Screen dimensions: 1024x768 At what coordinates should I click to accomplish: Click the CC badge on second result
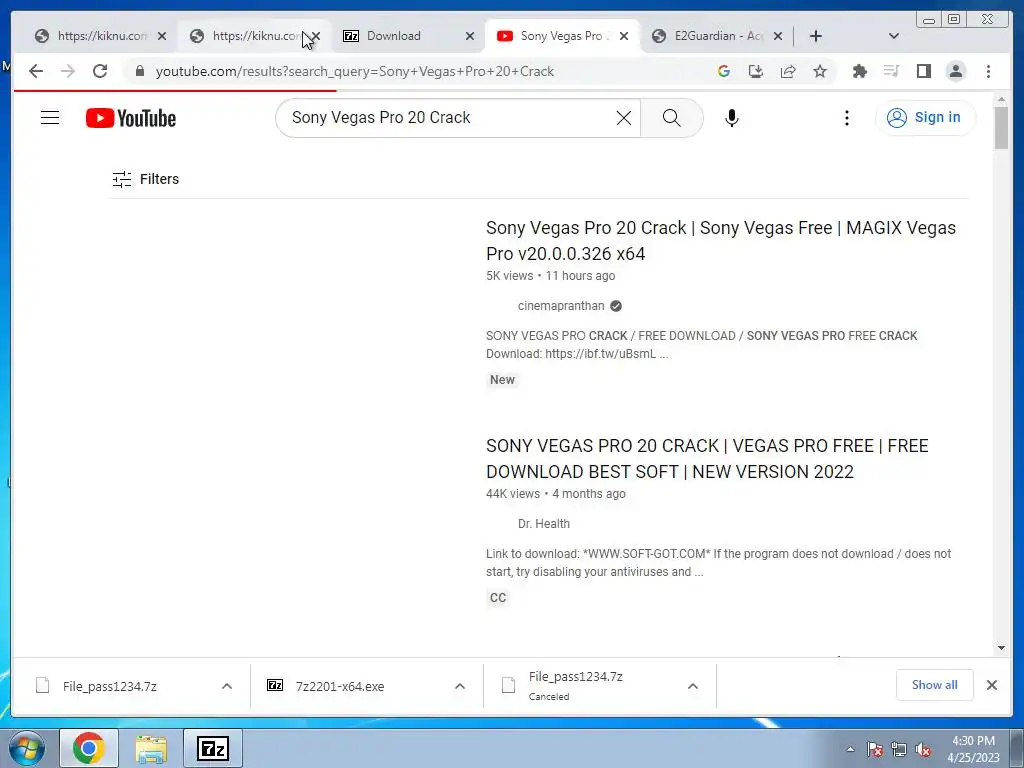pyautogui.click(x=498, y=598)
